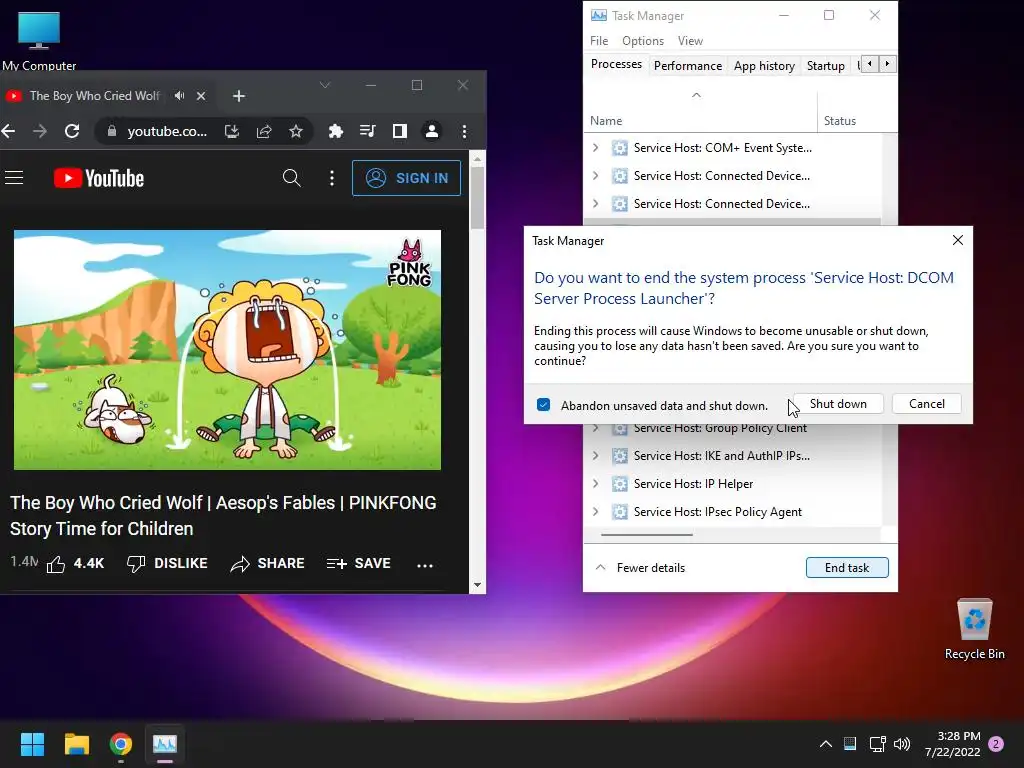Open Task Manager View menu
This screenshot has height=768, width=1024.
click(690, 41)
